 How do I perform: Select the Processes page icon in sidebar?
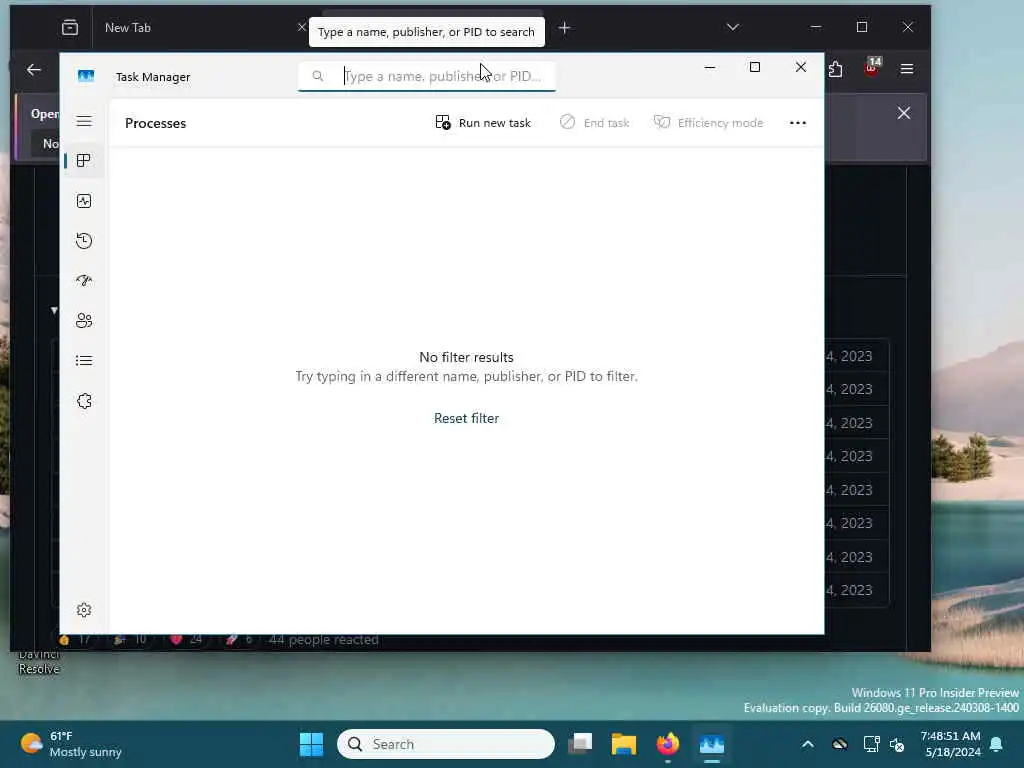84,161
